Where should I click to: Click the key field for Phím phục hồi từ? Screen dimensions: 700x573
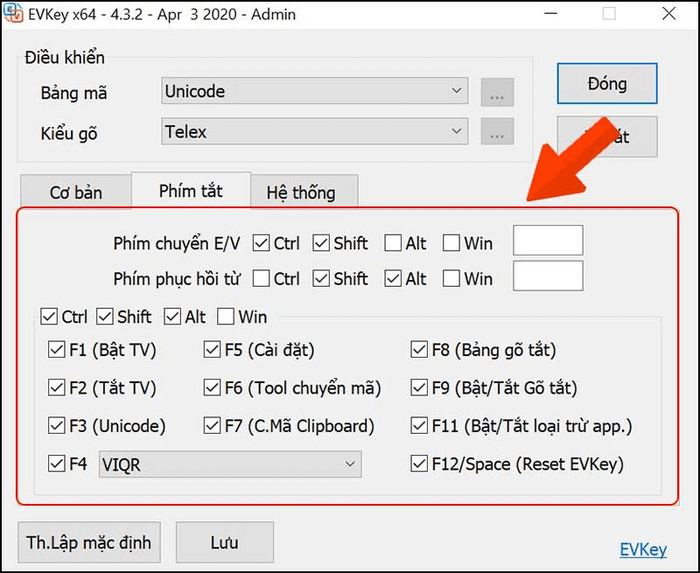[548, 276]
